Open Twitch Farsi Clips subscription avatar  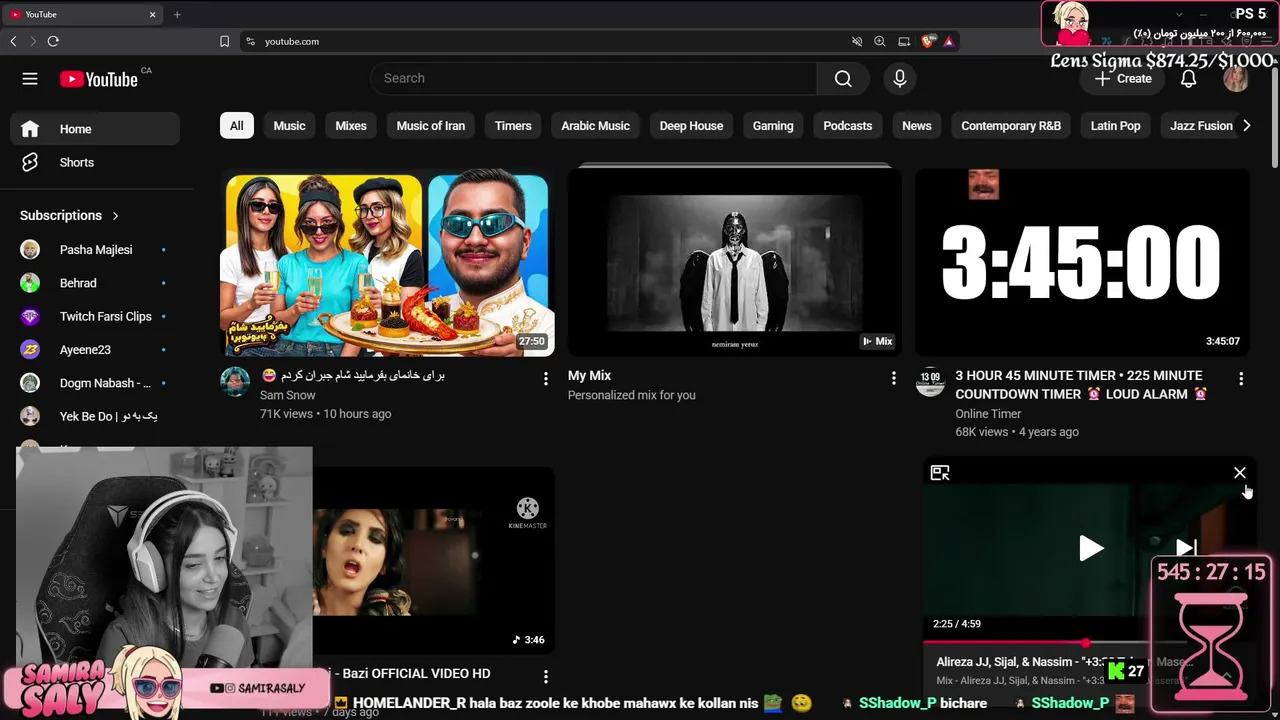30,316
